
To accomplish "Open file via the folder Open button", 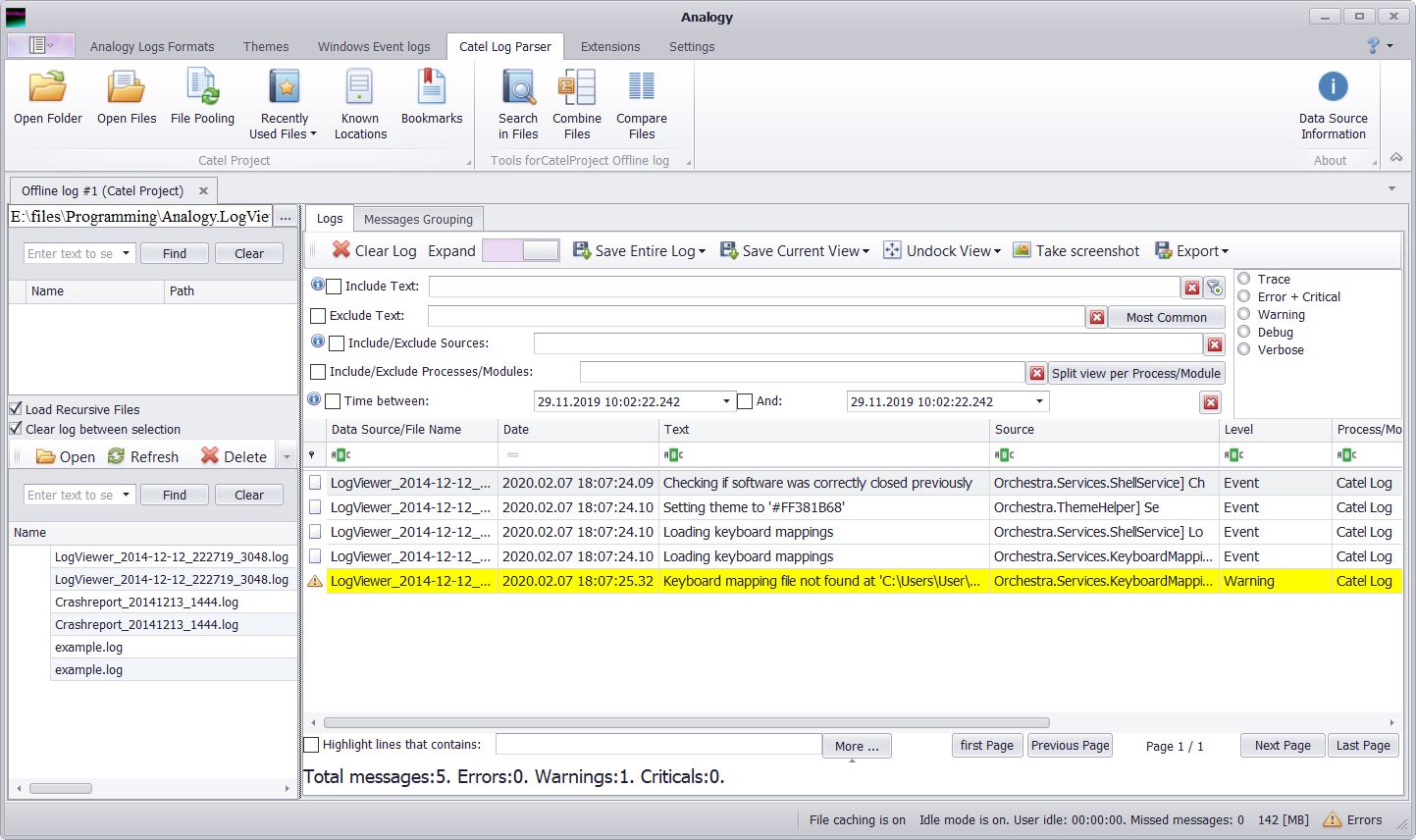I will click(65, 456).
